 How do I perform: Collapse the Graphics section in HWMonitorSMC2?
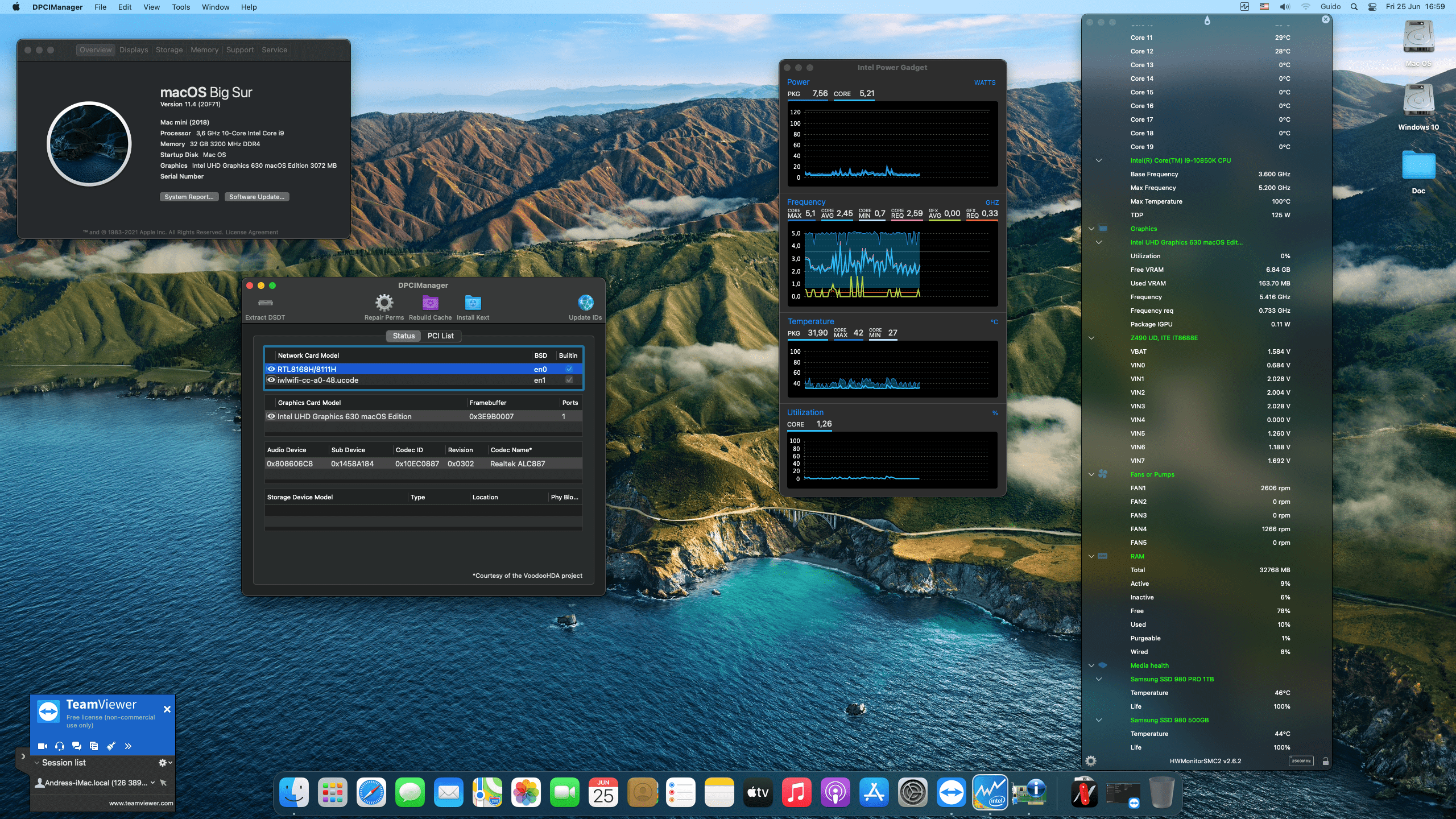click(x=1091, y=229)
